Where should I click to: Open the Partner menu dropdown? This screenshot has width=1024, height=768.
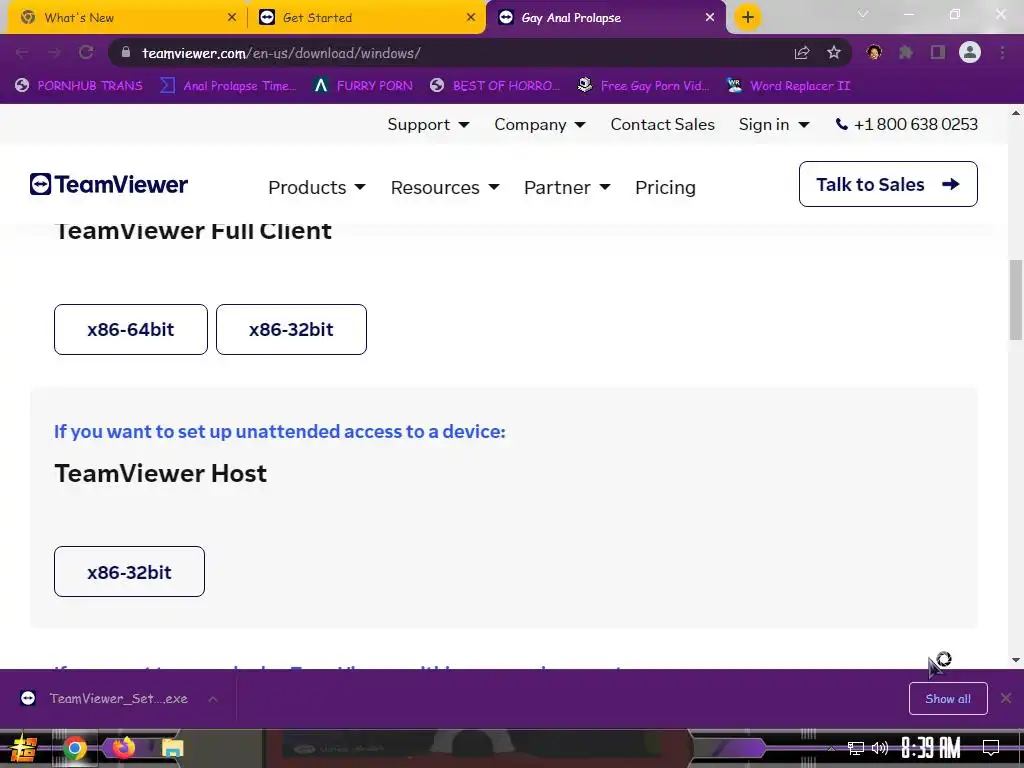click(x=567, y=187)
